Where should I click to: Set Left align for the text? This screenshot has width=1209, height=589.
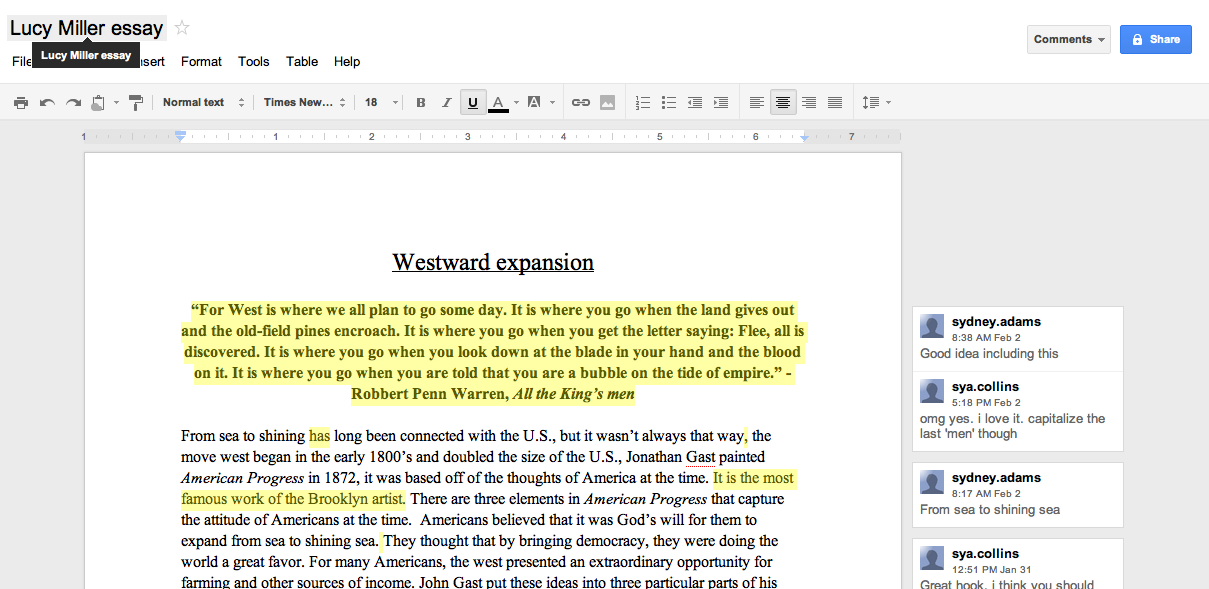(x=757, y=102)
